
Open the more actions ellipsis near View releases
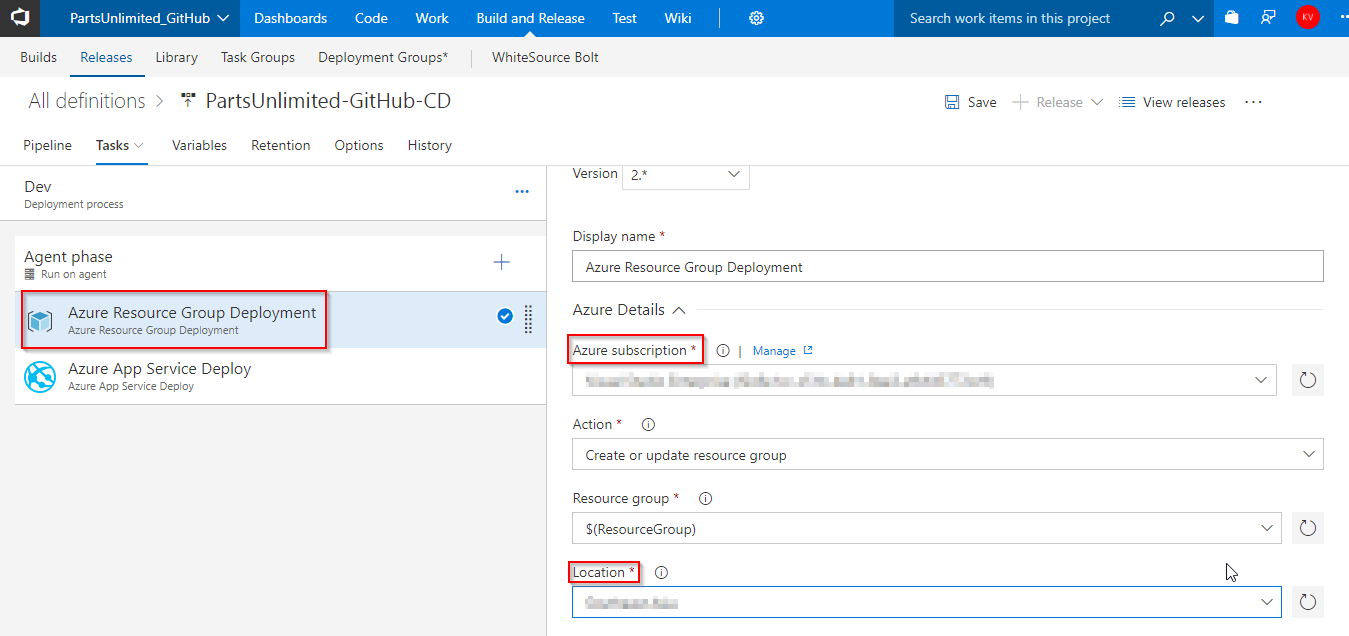tap(1254, 102)
